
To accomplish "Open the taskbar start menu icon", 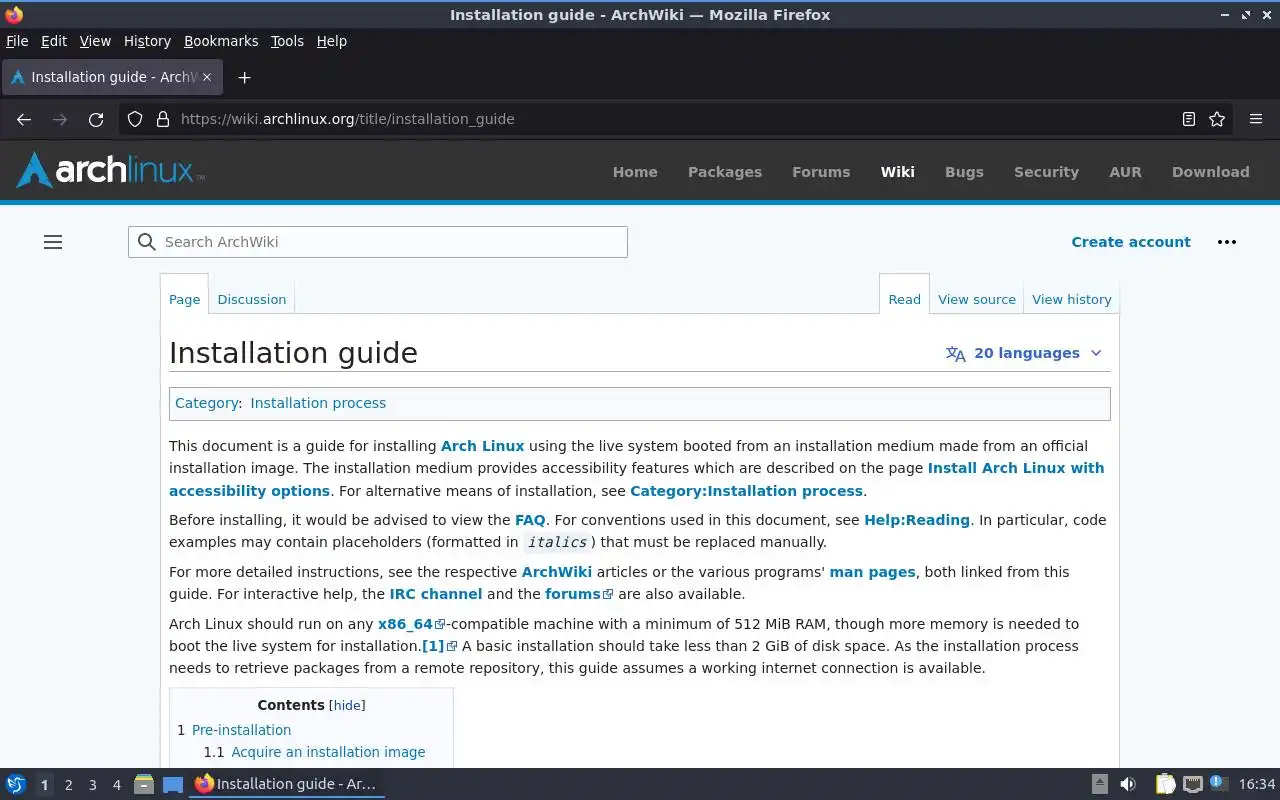I will click(16, 784).
